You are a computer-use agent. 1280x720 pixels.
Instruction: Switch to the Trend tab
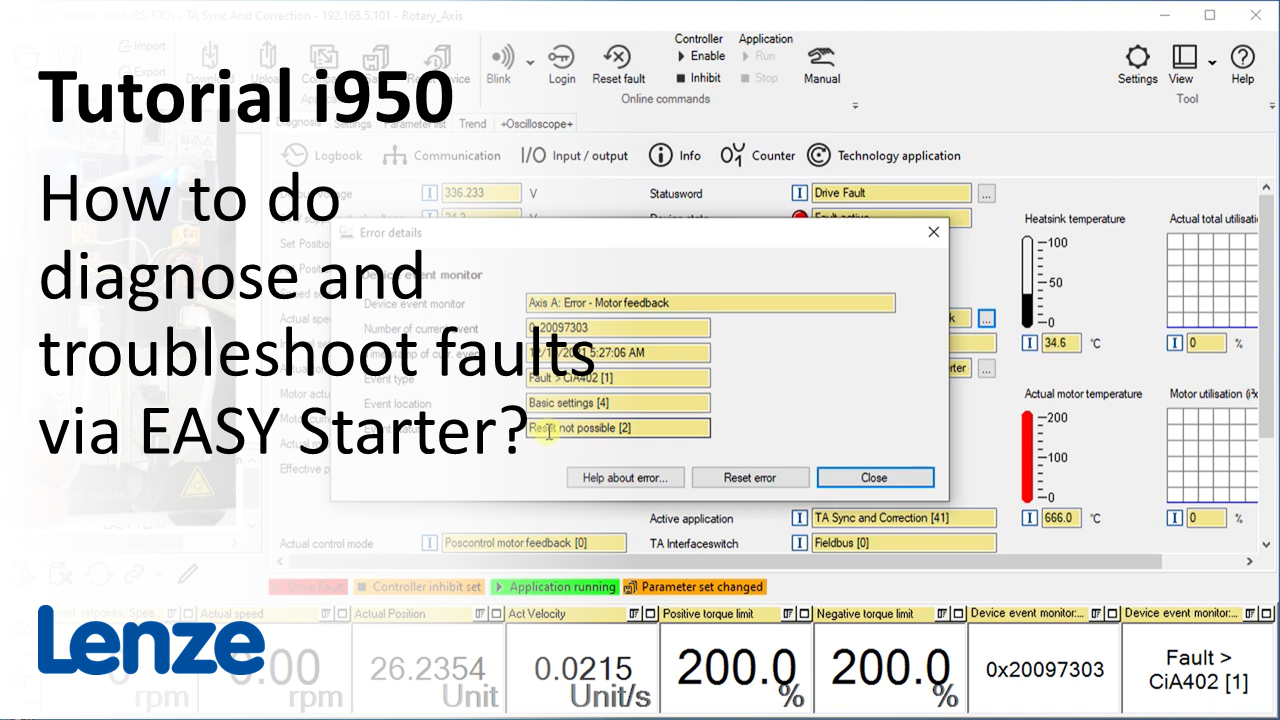[x=472, y=123]
